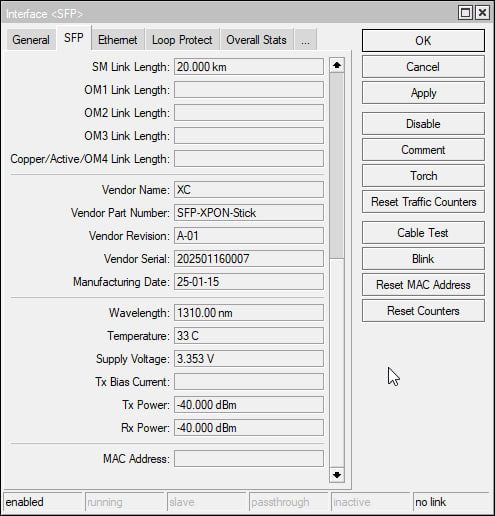Click the Reset Counters button
This screenshot has height=516, width=495.
(x=423, y=311)
